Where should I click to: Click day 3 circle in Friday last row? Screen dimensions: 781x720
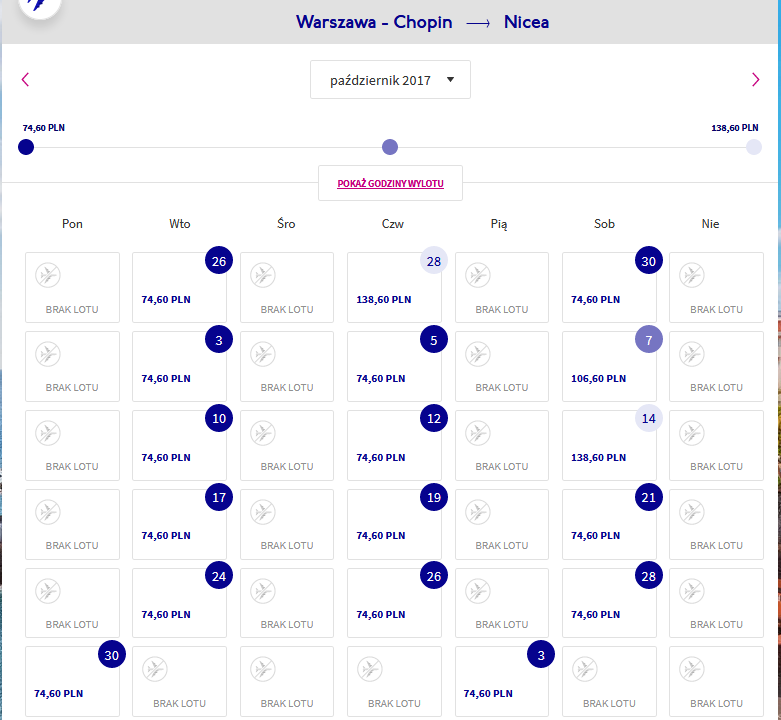point(541,655)
